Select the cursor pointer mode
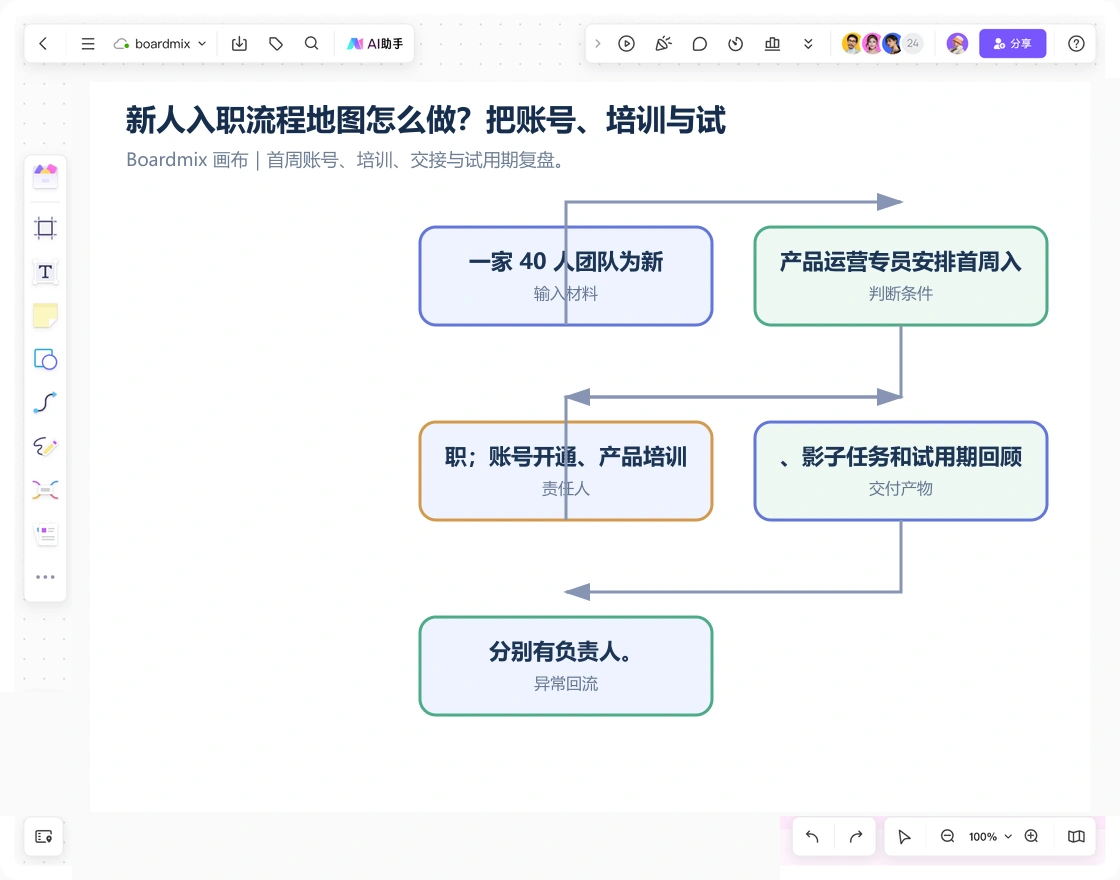The image size is (1120, 880). (x=904, y=836)
